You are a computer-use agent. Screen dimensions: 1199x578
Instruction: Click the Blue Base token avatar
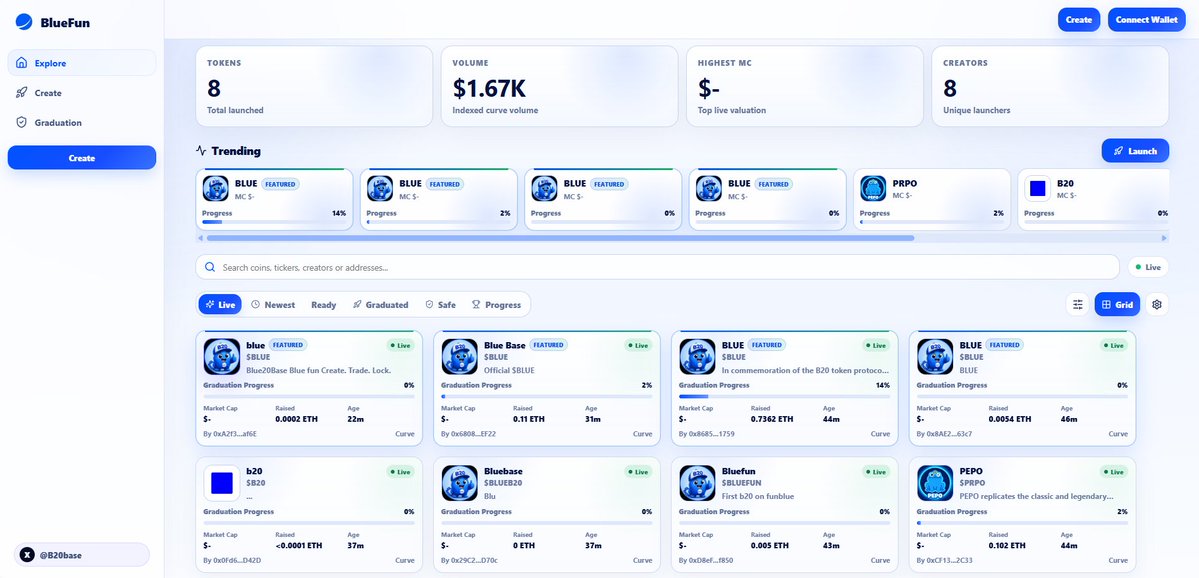point(460,356)
